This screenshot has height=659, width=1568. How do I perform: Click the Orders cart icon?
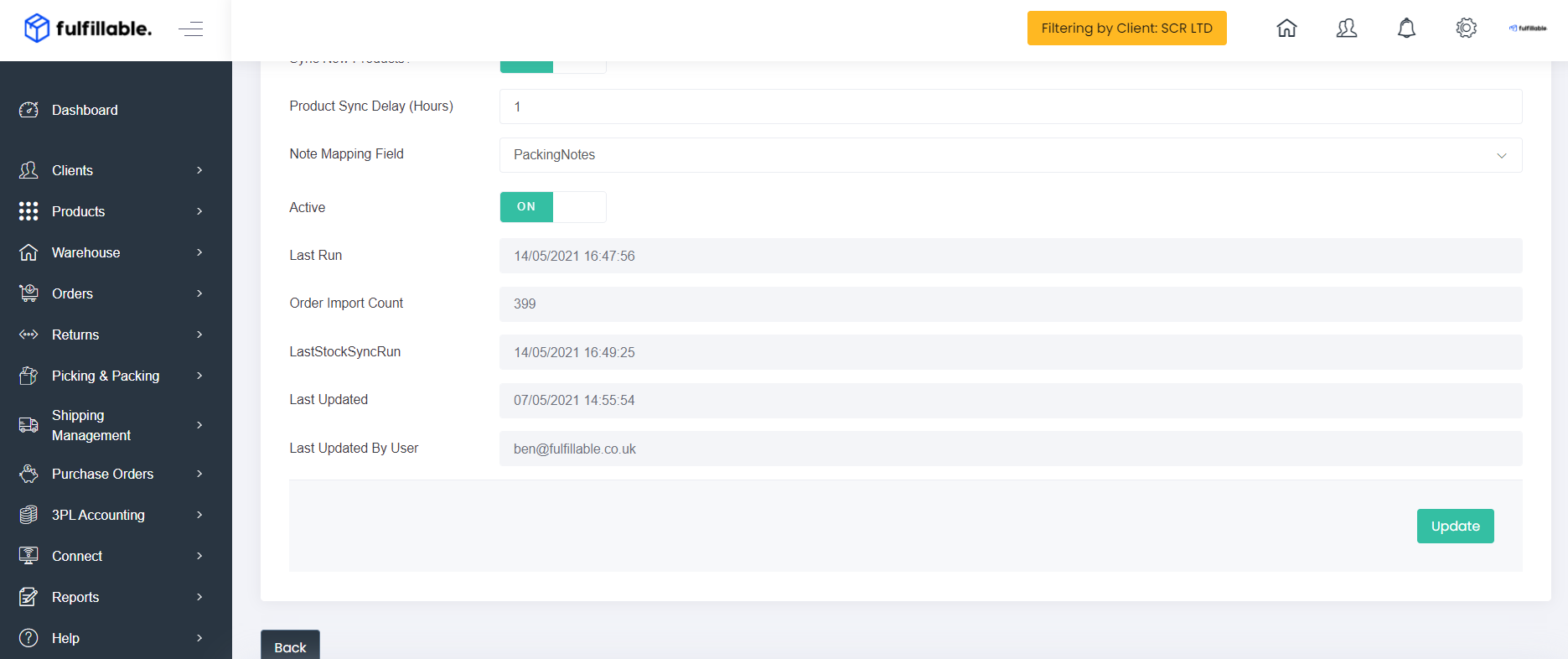(x=28, y=293)
